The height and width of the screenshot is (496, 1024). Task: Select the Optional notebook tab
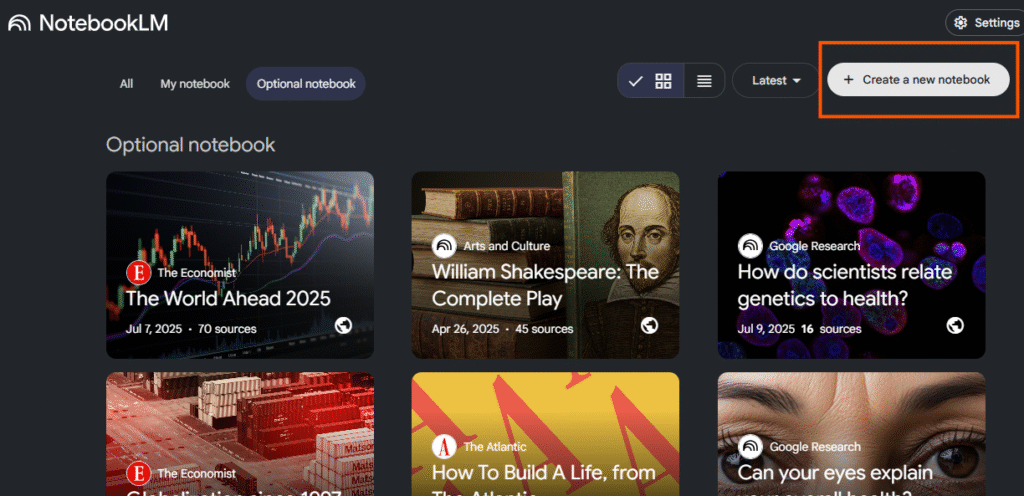pyautogui.click(x=306, y=84)
